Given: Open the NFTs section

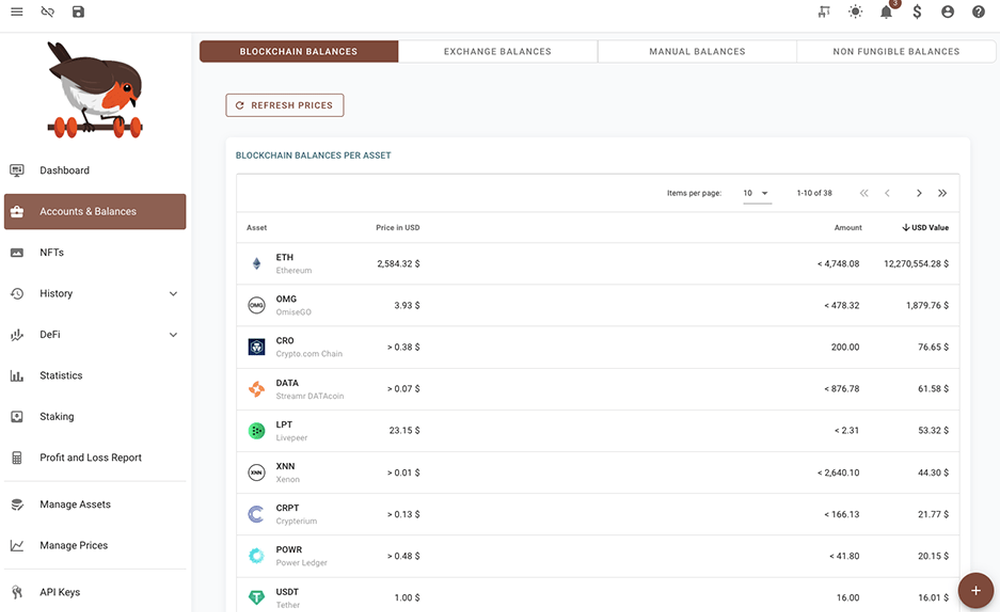Looking at the screenshot, I should [x=95, y=252].
